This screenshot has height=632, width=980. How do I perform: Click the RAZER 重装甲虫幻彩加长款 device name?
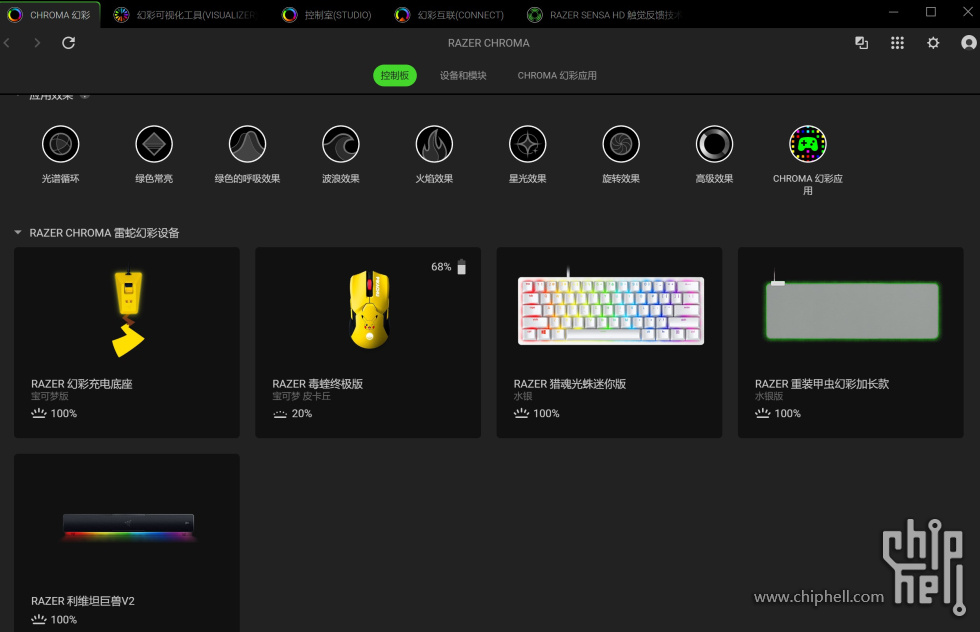(821, 384)
